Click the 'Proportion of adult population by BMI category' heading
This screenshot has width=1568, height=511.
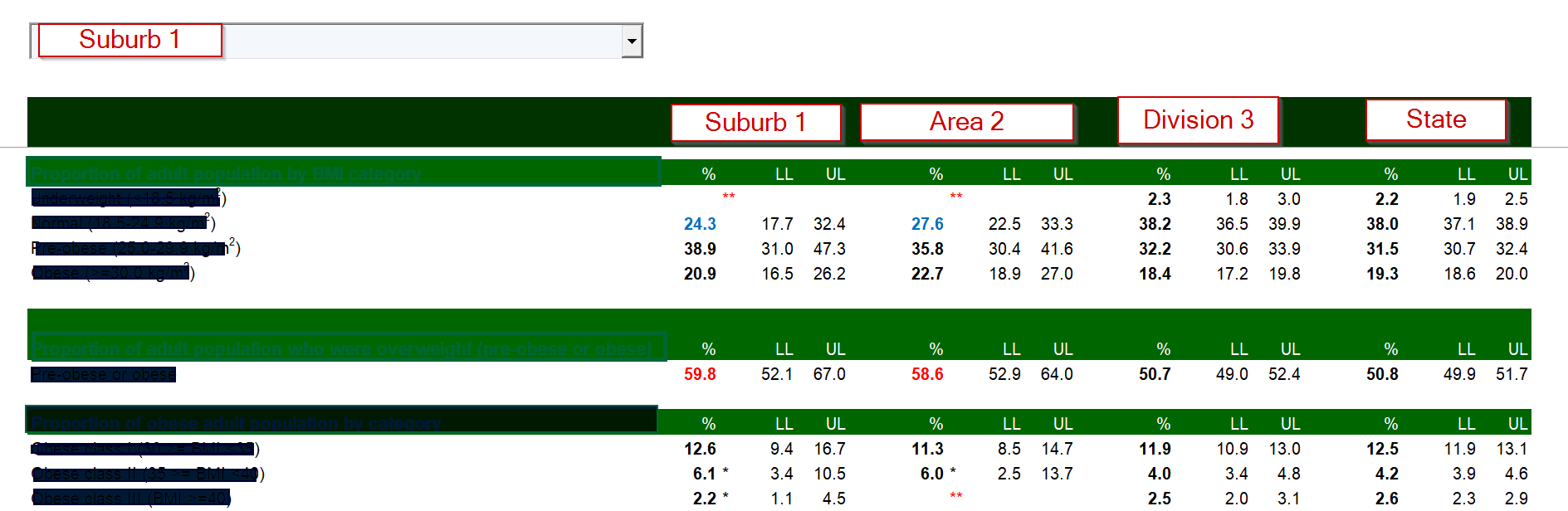coord(226,174)
